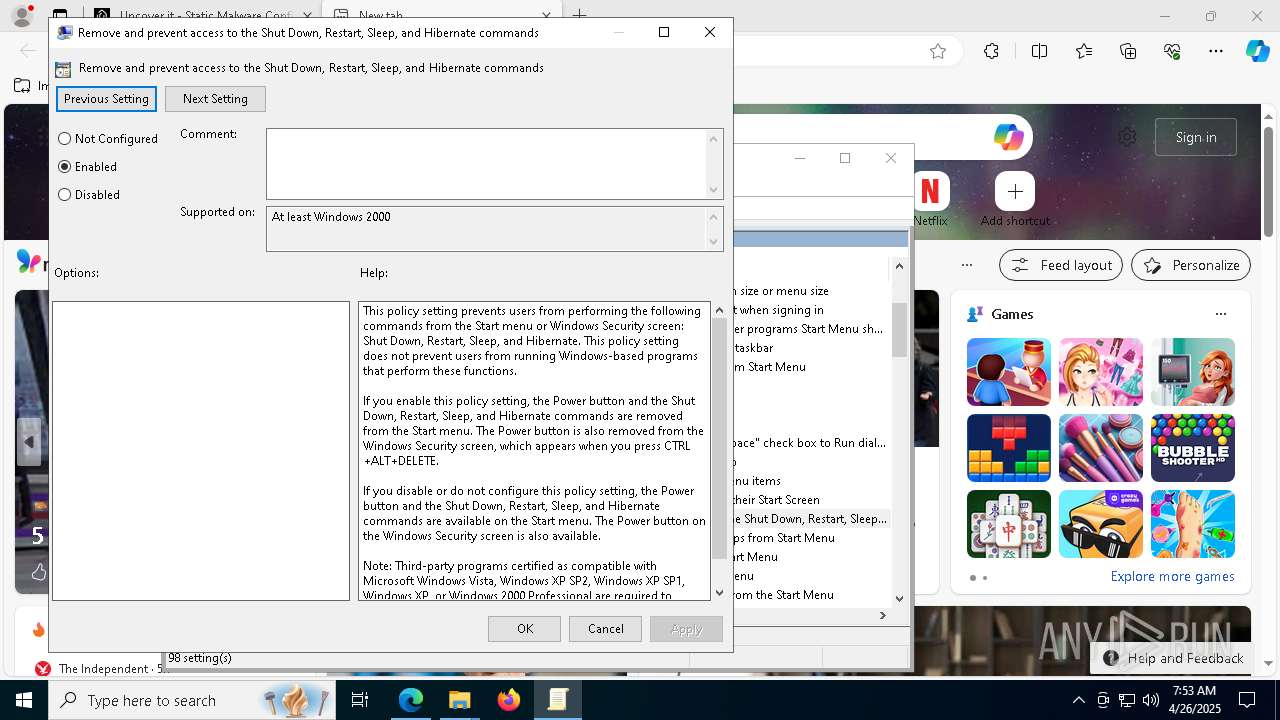
Task: Click the volume icon in system tray
Action: tap(1150, 700)
